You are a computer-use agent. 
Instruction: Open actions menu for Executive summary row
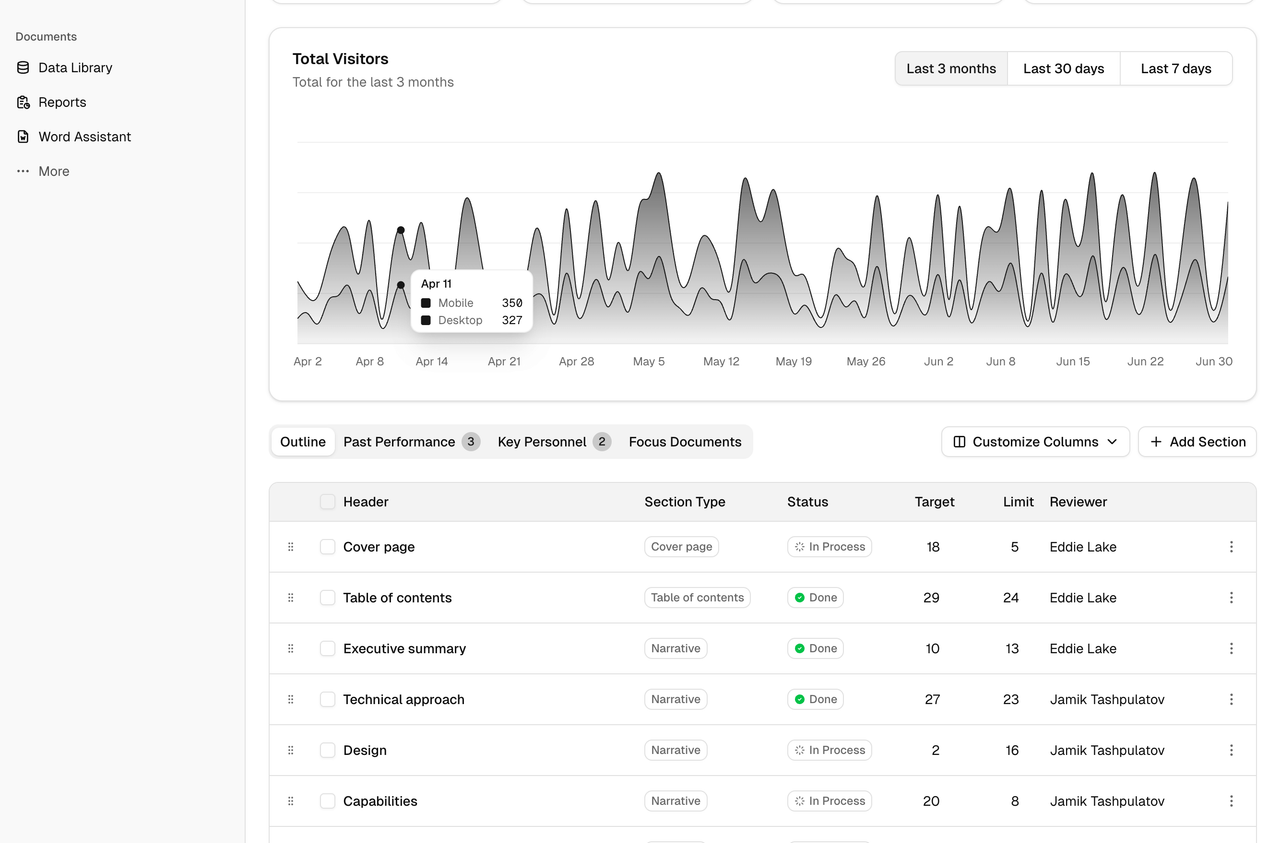[1231, 649]
